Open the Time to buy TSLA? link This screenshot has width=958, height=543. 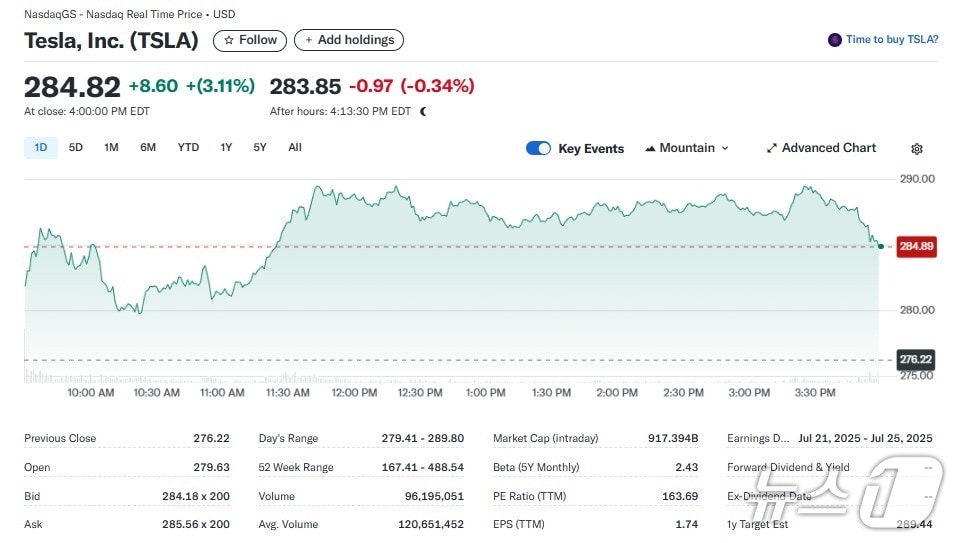(891, 40)
